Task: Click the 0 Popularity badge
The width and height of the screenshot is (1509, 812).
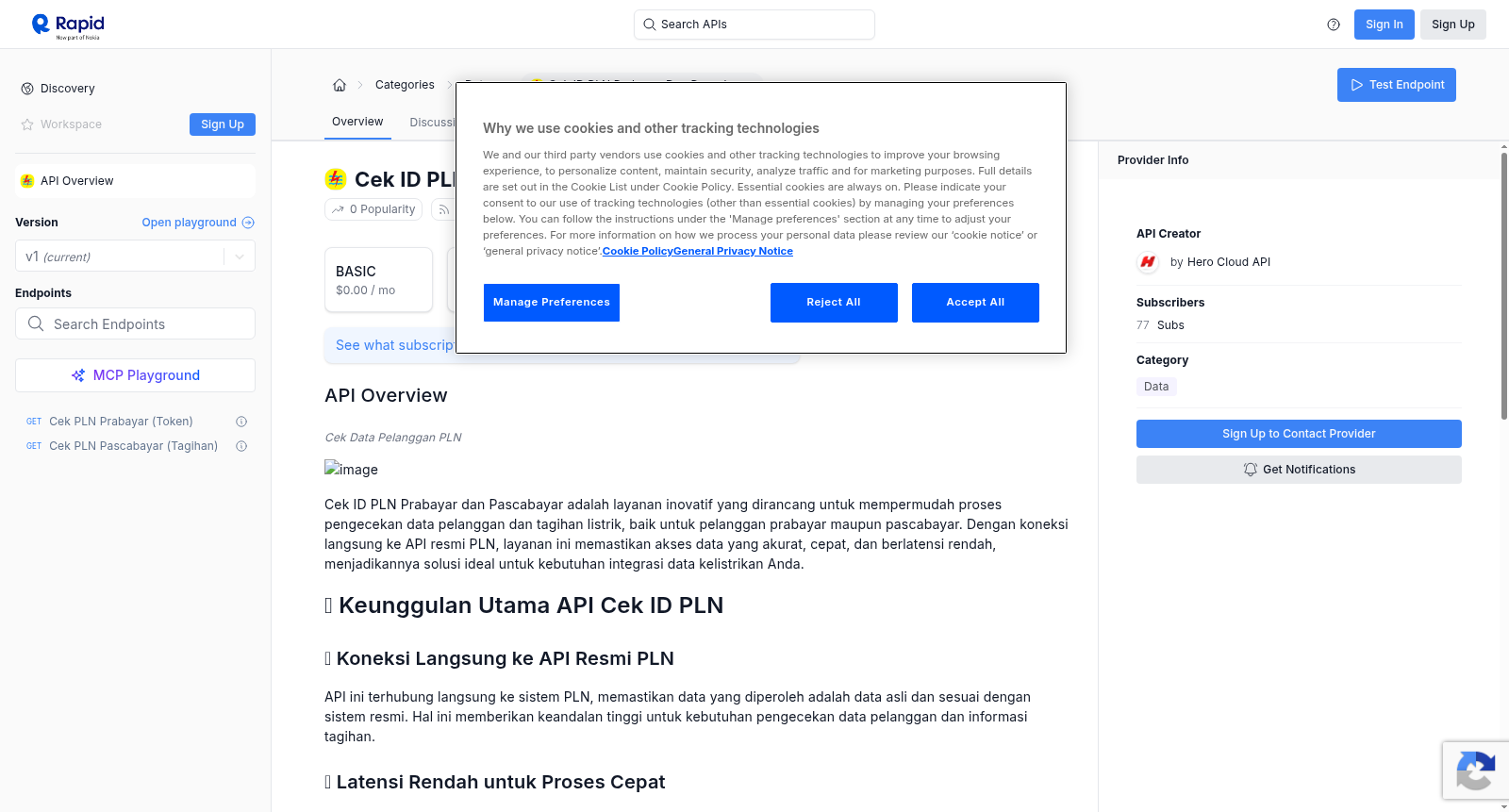Action: [x=373, y=209]
